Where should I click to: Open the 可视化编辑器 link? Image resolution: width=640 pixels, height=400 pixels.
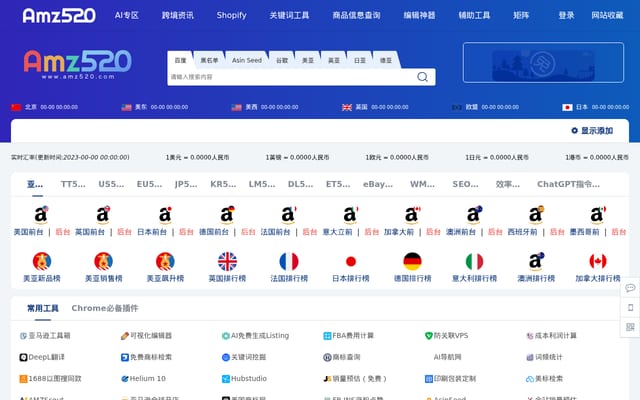pos(147,336)
